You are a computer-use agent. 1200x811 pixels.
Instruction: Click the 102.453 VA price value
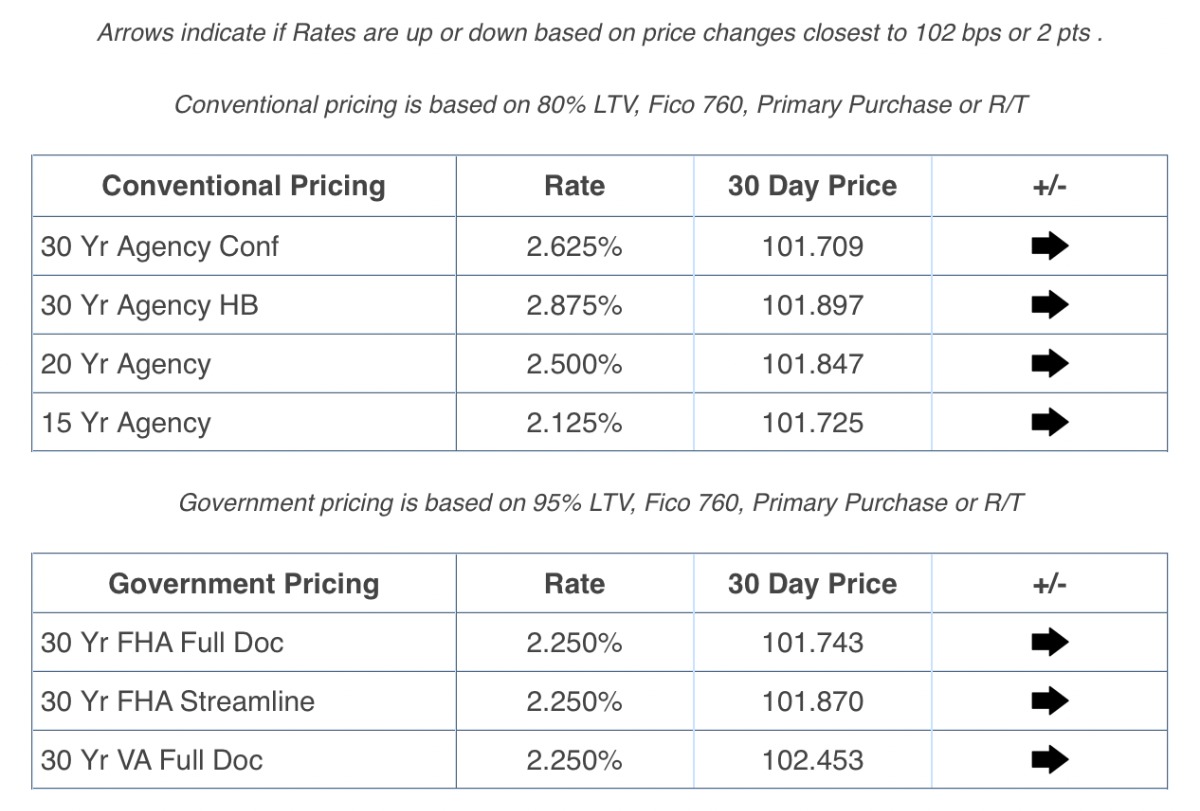pyautogui.click(x=812, y=760)
